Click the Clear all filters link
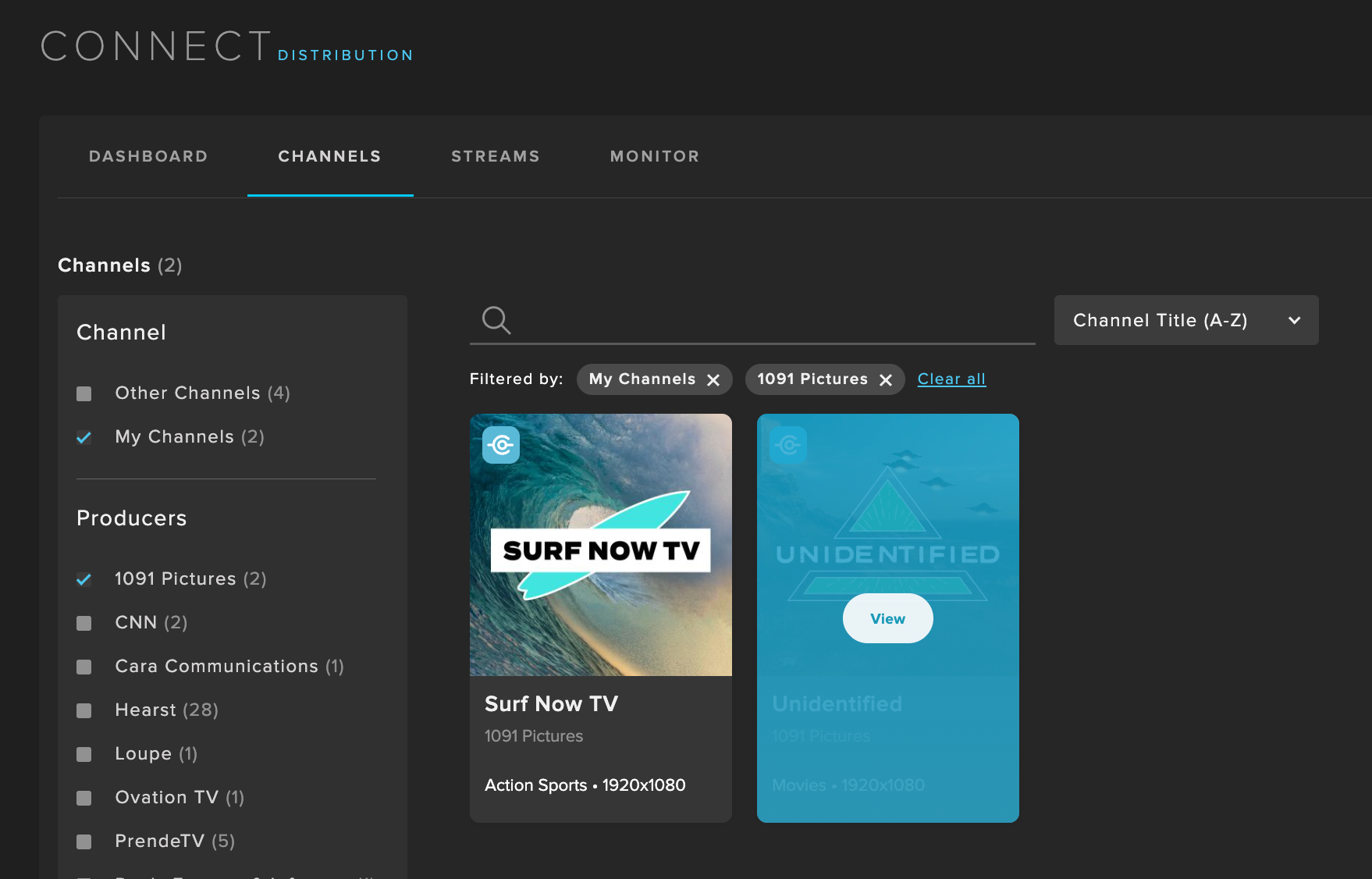This screenshot has width=1372, height=879. tap(951, 379)
